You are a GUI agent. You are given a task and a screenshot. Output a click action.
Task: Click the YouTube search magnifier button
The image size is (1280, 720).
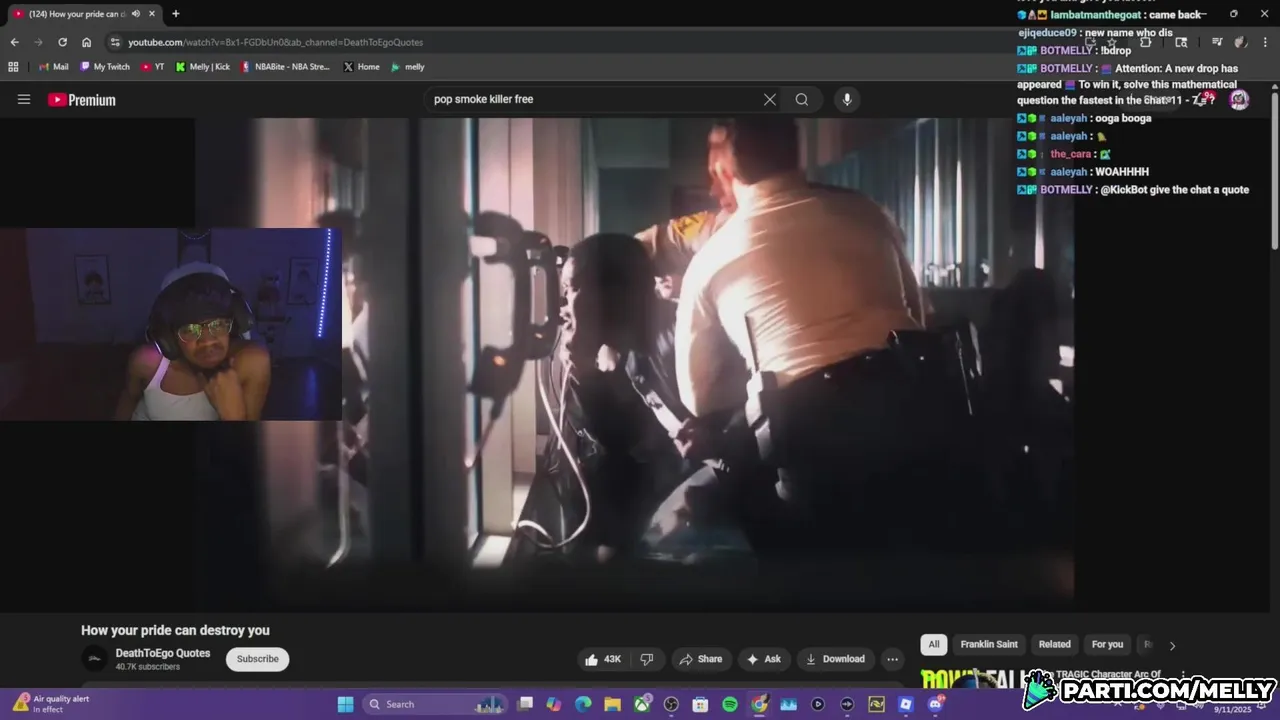click(x=802, y=99)
